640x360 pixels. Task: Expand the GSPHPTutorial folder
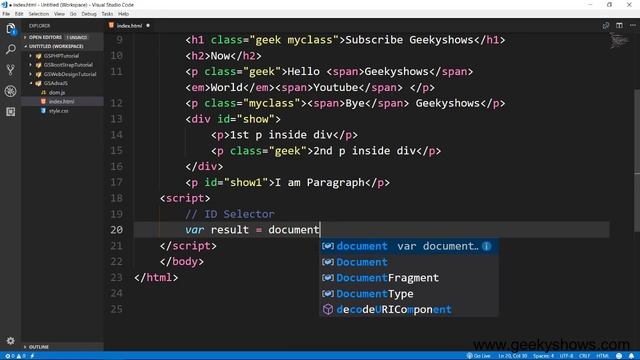[x=61, y=56]
